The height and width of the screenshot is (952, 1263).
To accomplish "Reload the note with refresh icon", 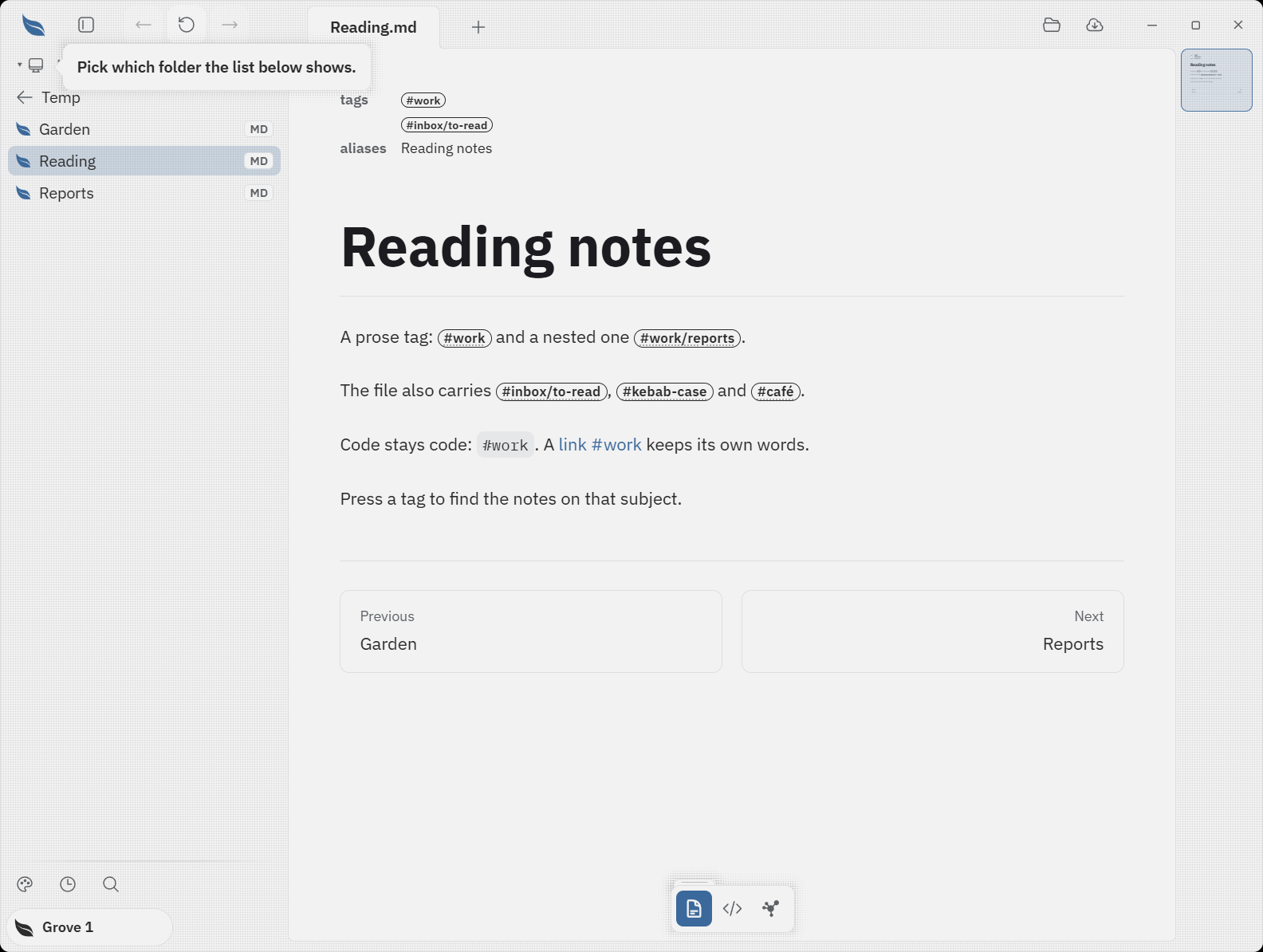I will [x=187, y=25].
